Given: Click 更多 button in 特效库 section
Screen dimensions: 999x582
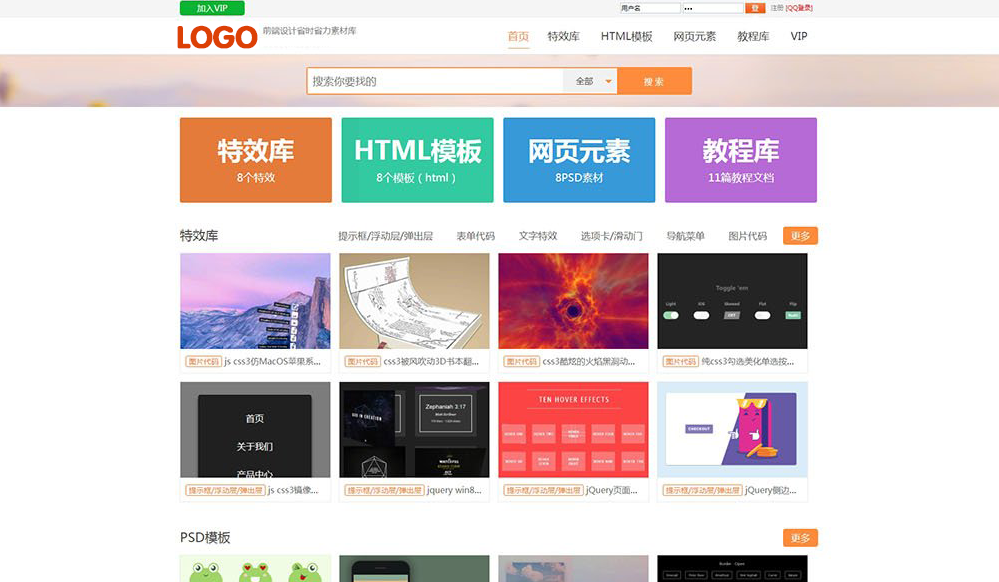Looking at the screenshot, I should tap(800, 236).
